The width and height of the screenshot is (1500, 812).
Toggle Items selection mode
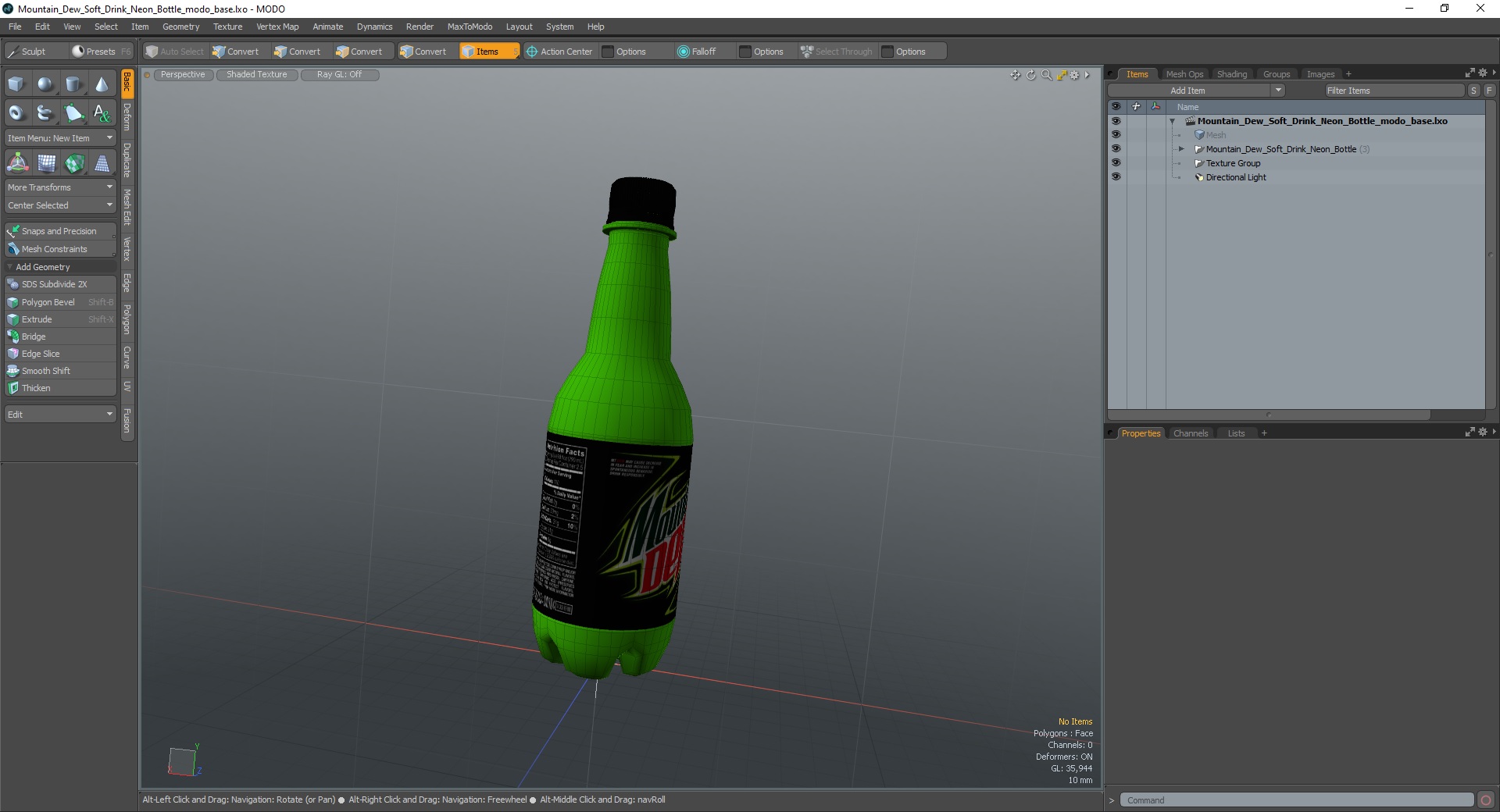click(488, 52)
